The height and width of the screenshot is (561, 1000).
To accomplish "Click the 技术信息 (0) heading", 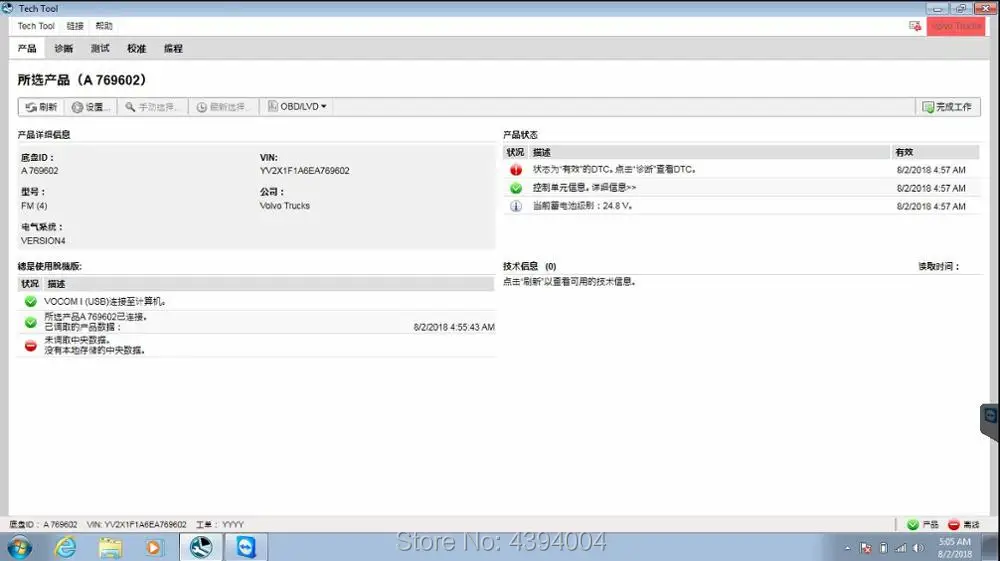I will [529, 266].
